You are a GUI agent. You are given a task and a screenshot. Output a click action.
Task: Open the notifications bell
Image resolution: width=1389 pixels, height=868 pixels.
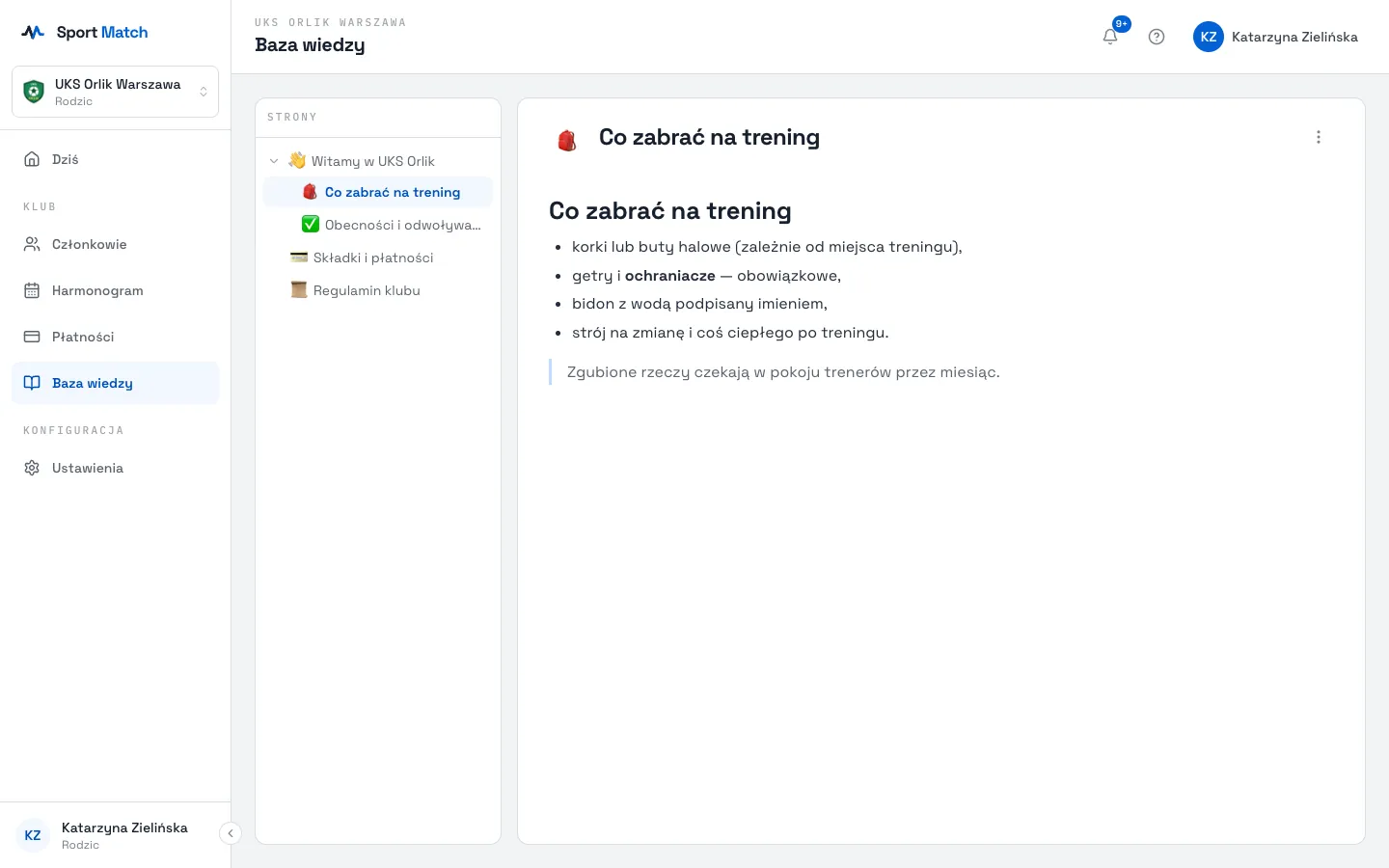click(x=1110, y=37)
